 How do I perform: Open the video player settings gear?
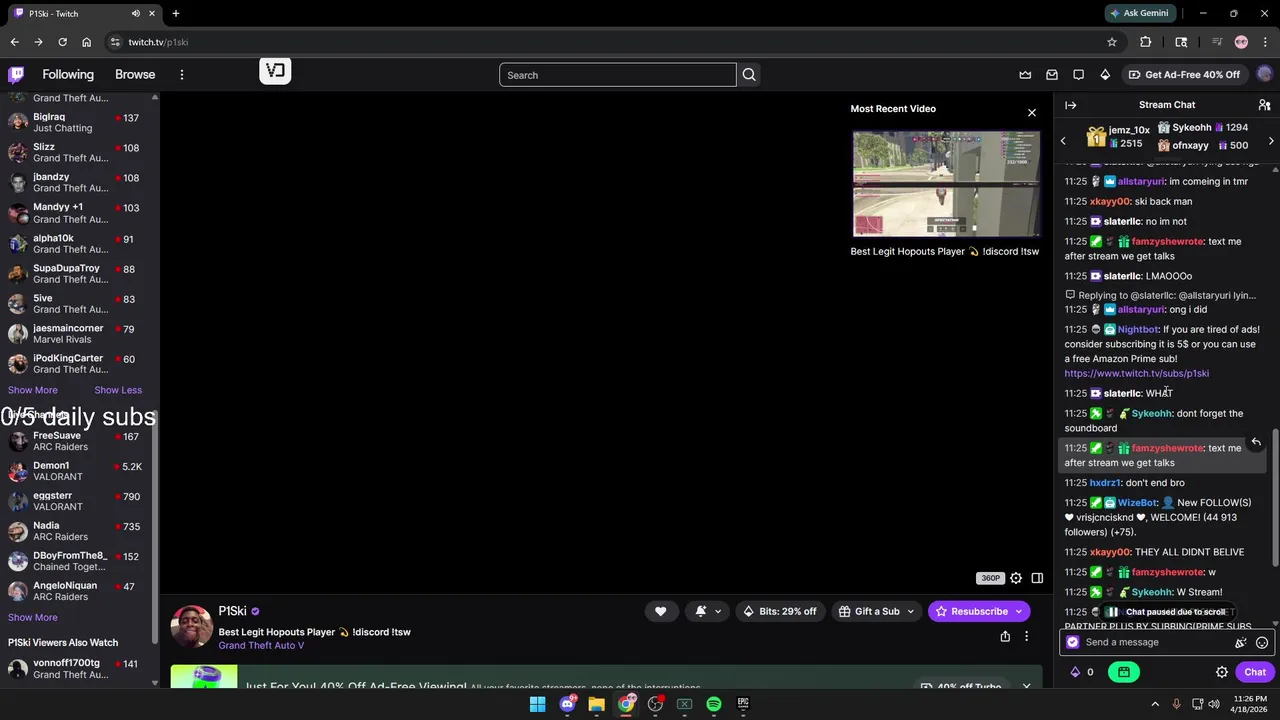(x=1016, y=578)
